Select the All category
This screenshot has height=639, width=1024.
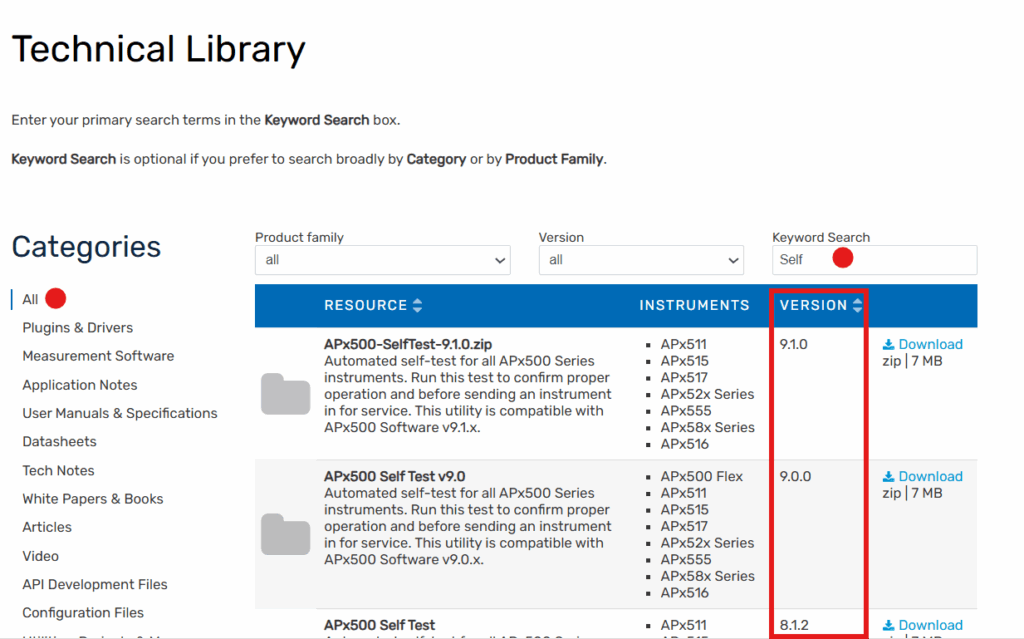click(30, 299)
